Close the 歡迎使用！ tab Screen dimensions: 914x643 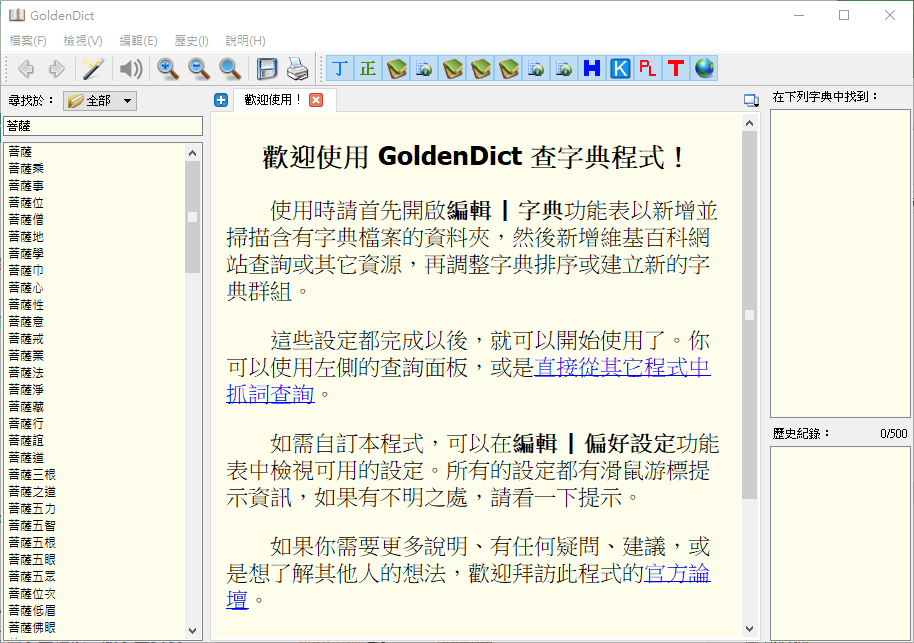pyautogui.click(x=316, y=100)
